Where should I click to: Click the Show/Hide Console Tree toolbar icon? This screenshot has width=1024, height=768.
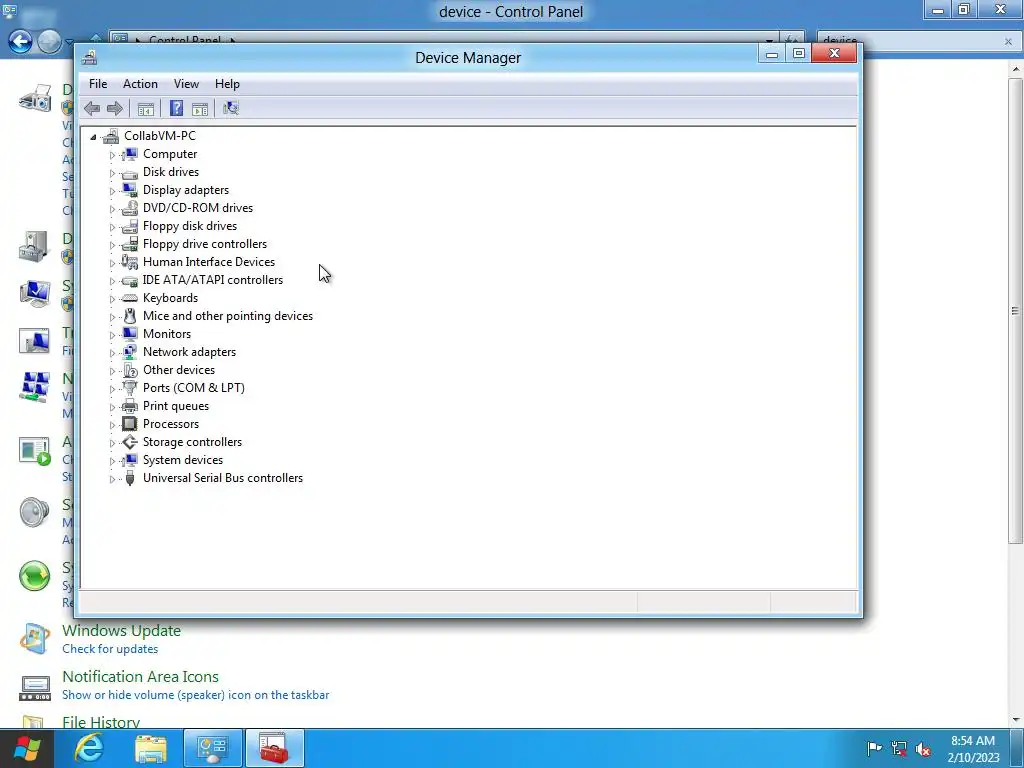(146, 109)
